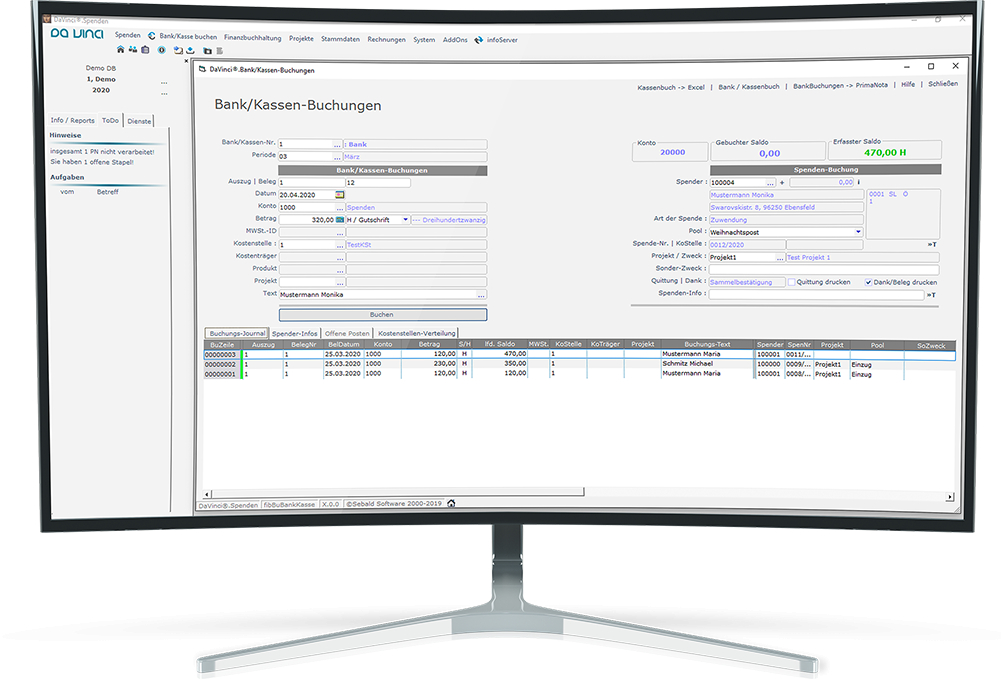Select the Buchungs-Journal tab
Screen dimensions: 1001x679
[236, 333]
